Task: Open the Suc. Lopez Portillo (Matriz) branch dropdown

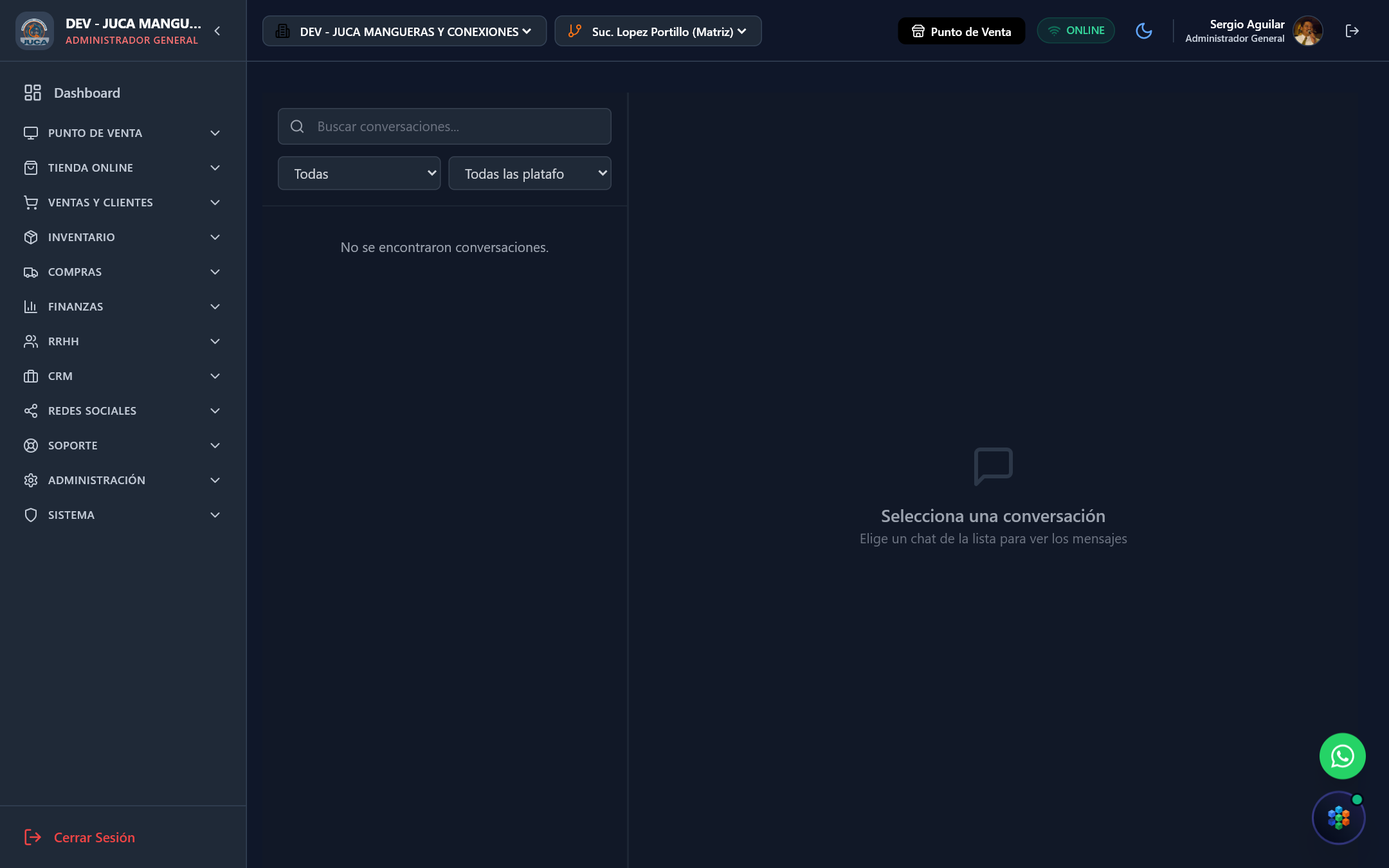Action: (658, 31)
